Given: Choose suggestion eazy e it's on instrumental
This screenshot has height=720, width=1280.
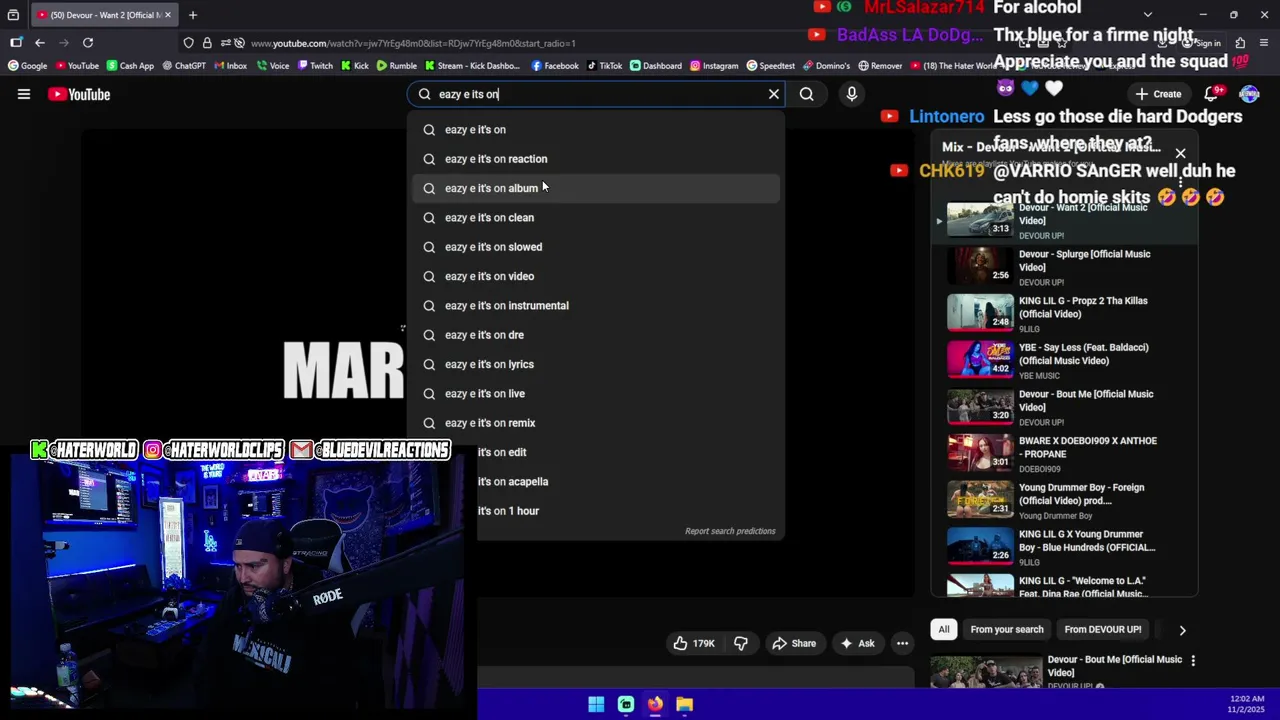Looking at the screenshot, I should click(x=596, y=306).
